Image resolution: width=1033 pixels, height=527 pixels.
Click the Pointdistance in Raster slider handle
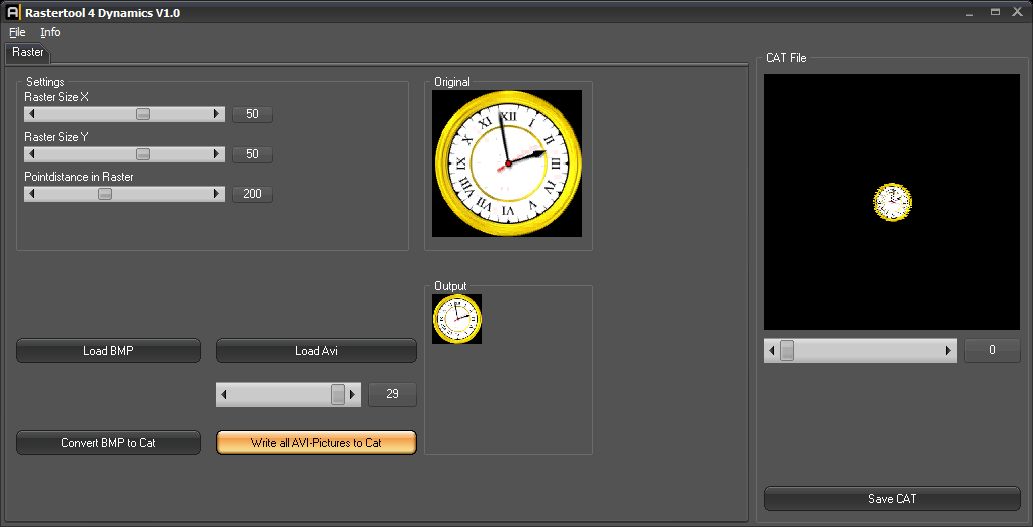[x=105, y=194]
